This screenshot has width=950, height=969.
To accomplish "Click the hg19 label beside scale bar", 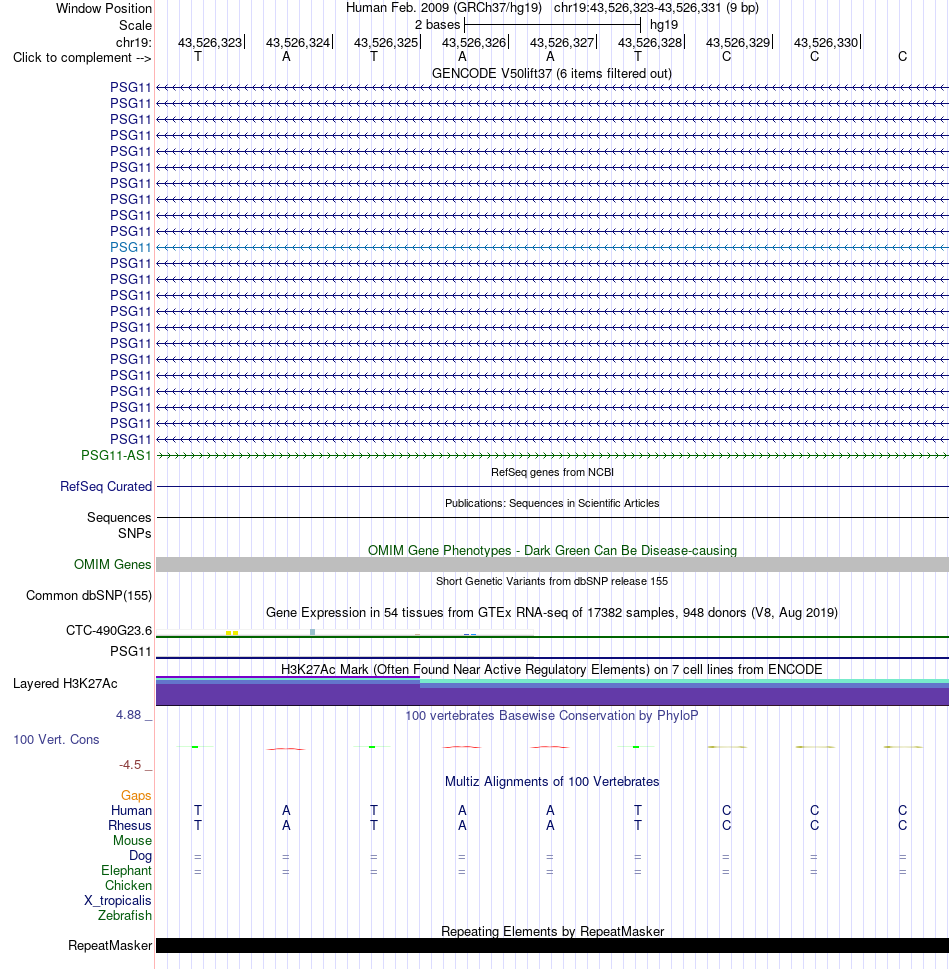I will tap(664, 25).
